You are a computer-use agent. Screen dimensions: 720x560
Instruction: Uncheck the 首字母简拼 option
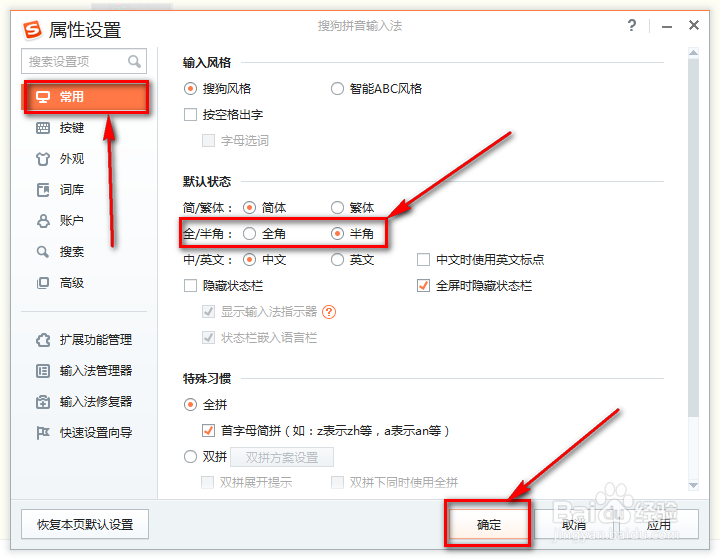pyautogui.click(x=208, y=431)
